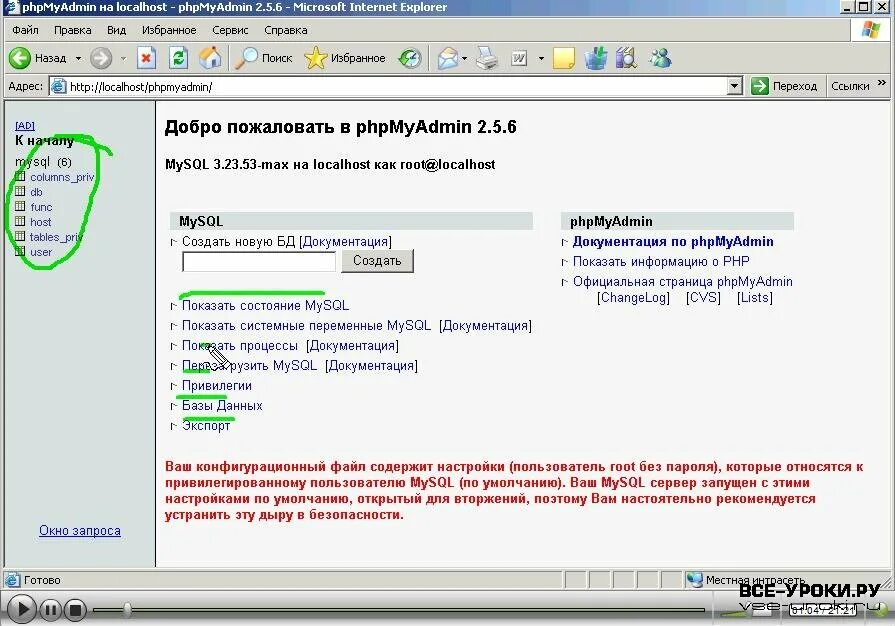Click the table icon next to user
895x626 pixels.
click(x=20, y=251)
